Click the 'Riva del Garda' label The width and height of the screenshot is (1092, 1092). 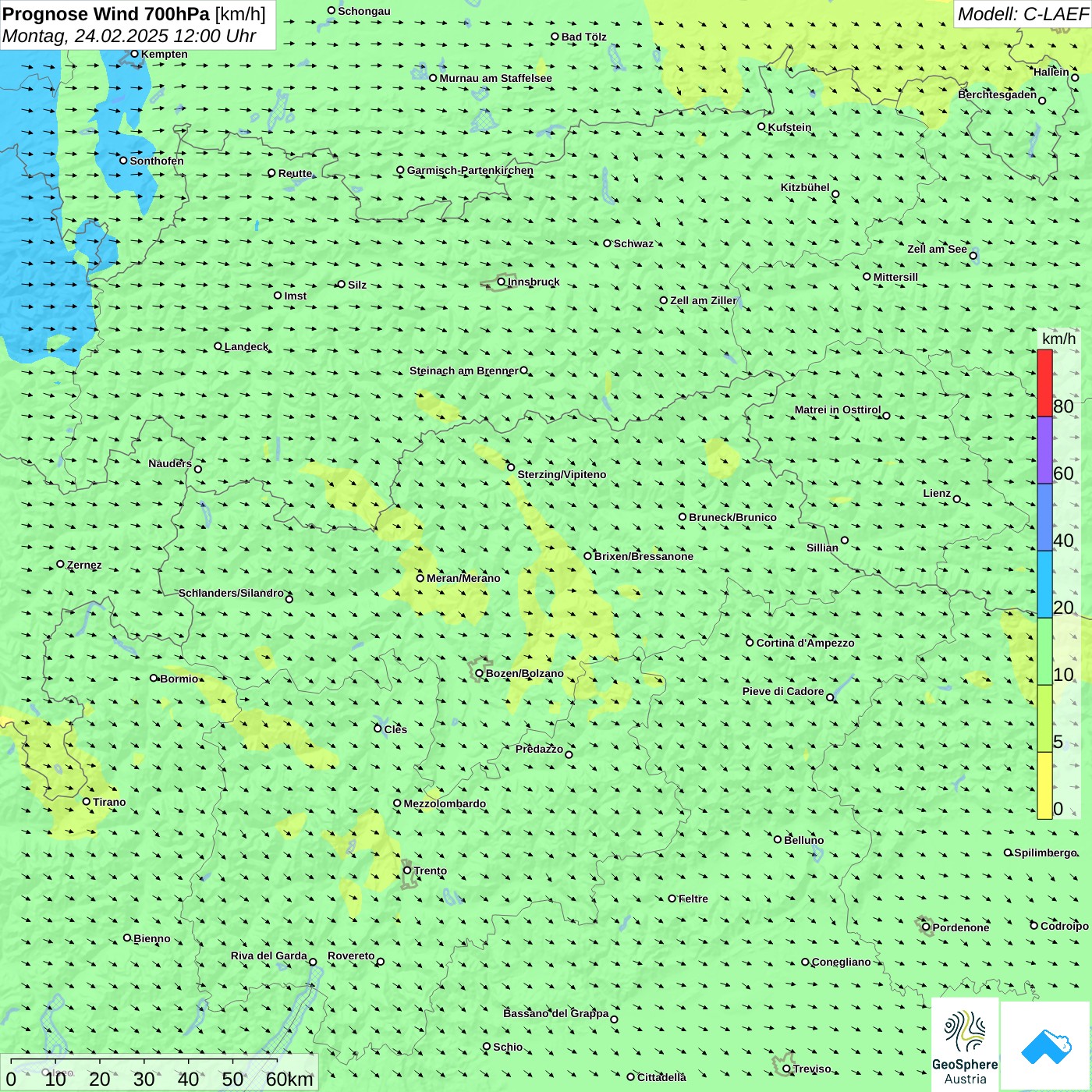269,955
